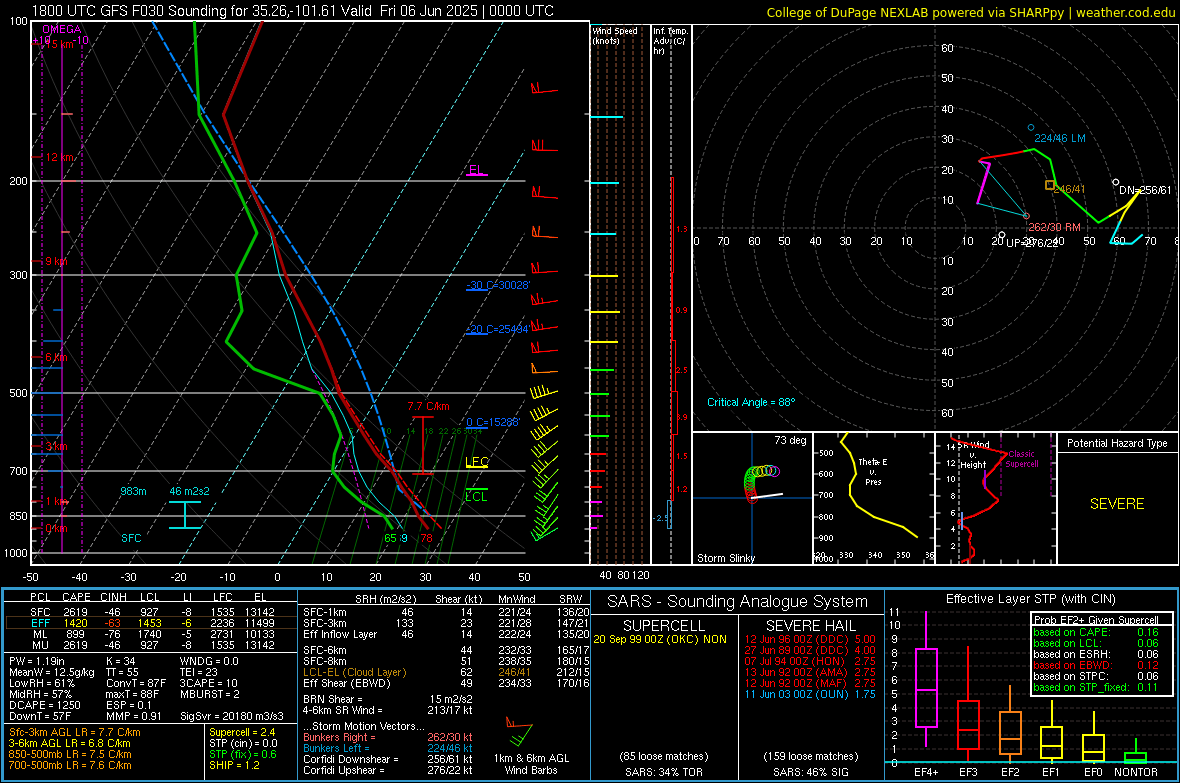The image size is (1180, 783).
Task: Click the UP=276/22 hodograph label
Action: 1032,242
